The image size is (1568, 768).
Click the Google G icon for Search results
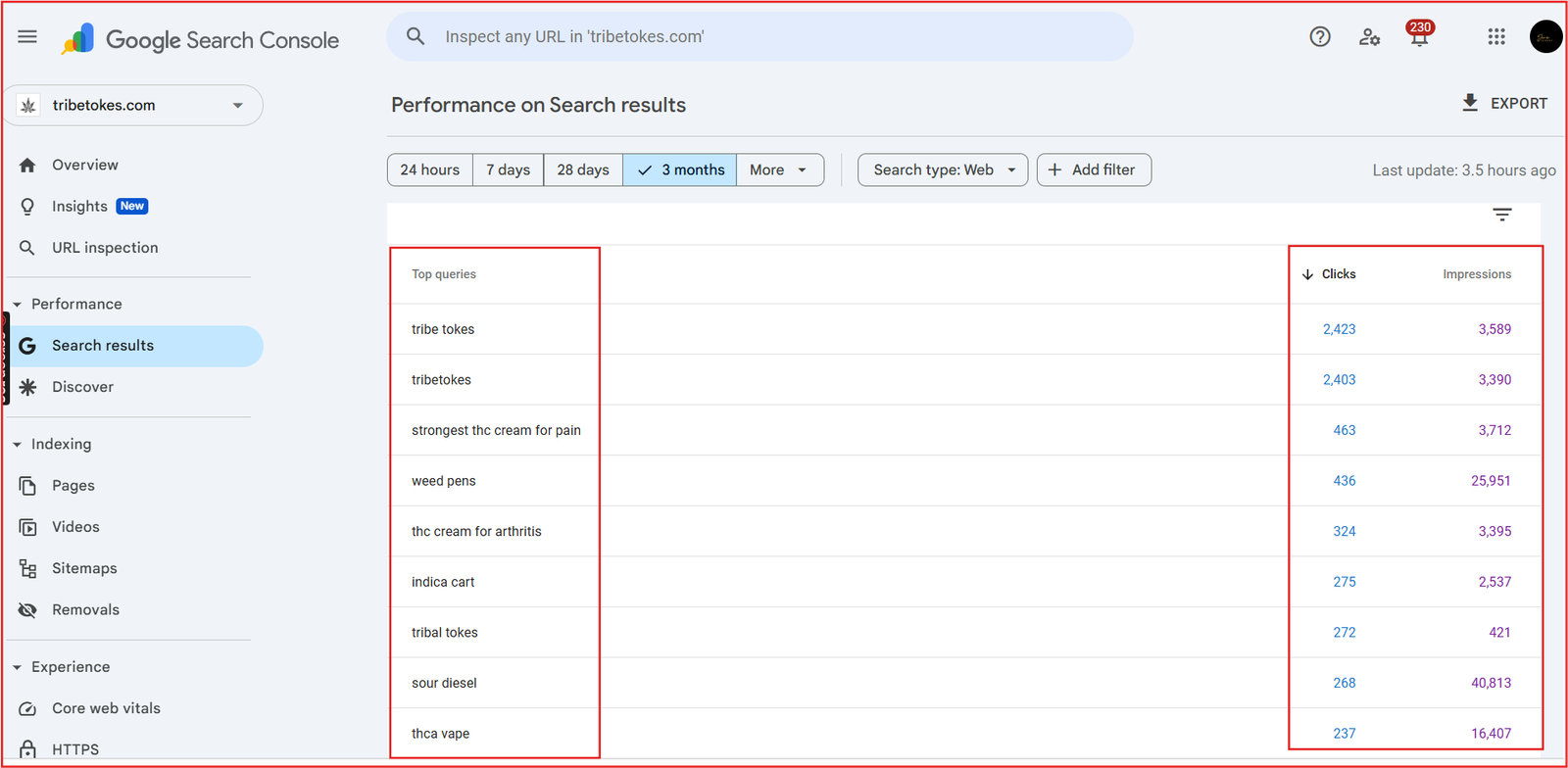click(27, 346)
